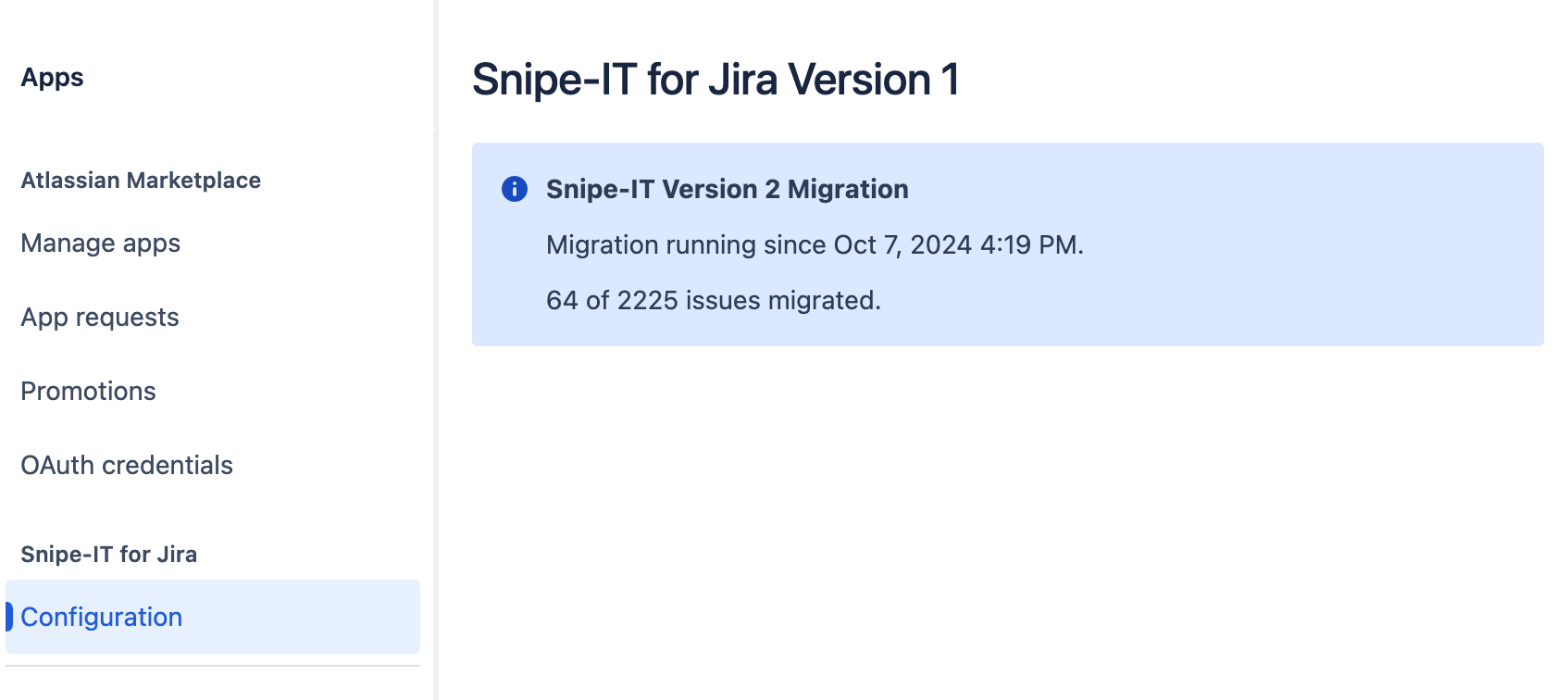
Task: Open the Snipe-IT Configuration page
Action: (x=213, y=617)
